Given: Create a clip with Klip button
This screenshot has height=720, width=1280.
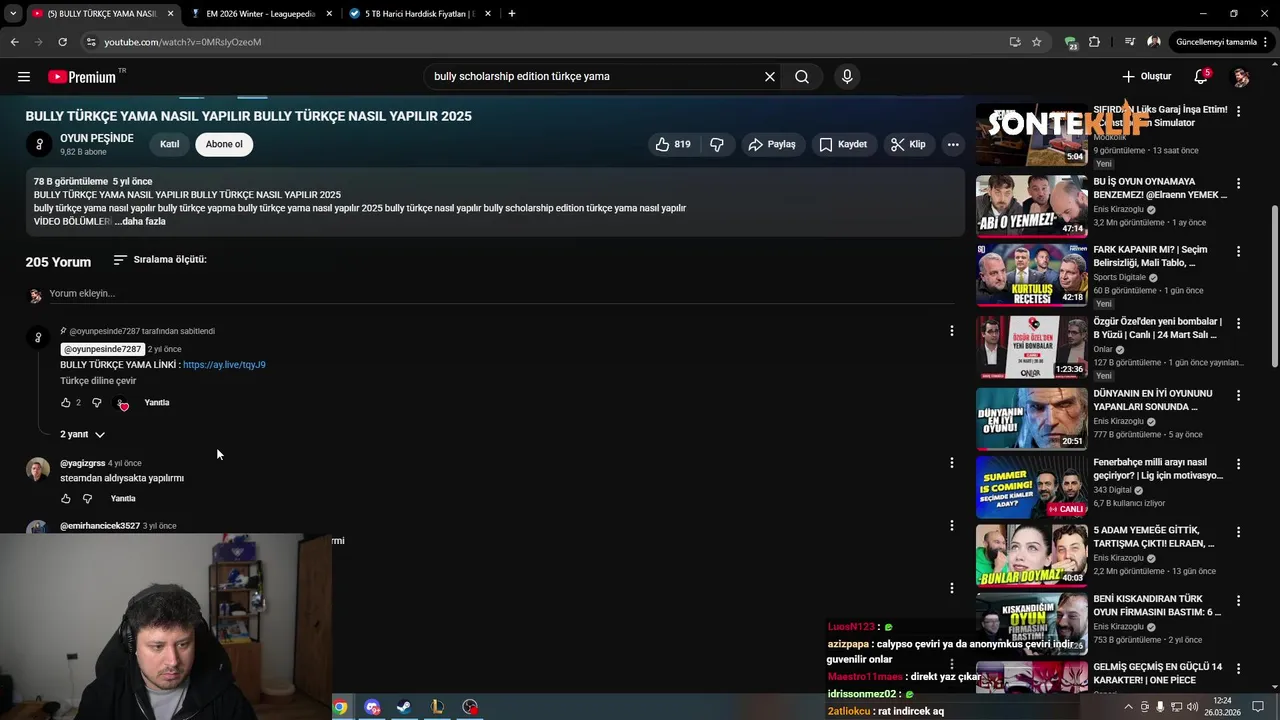Looking at the screenshot, I should tap(909, 144).
